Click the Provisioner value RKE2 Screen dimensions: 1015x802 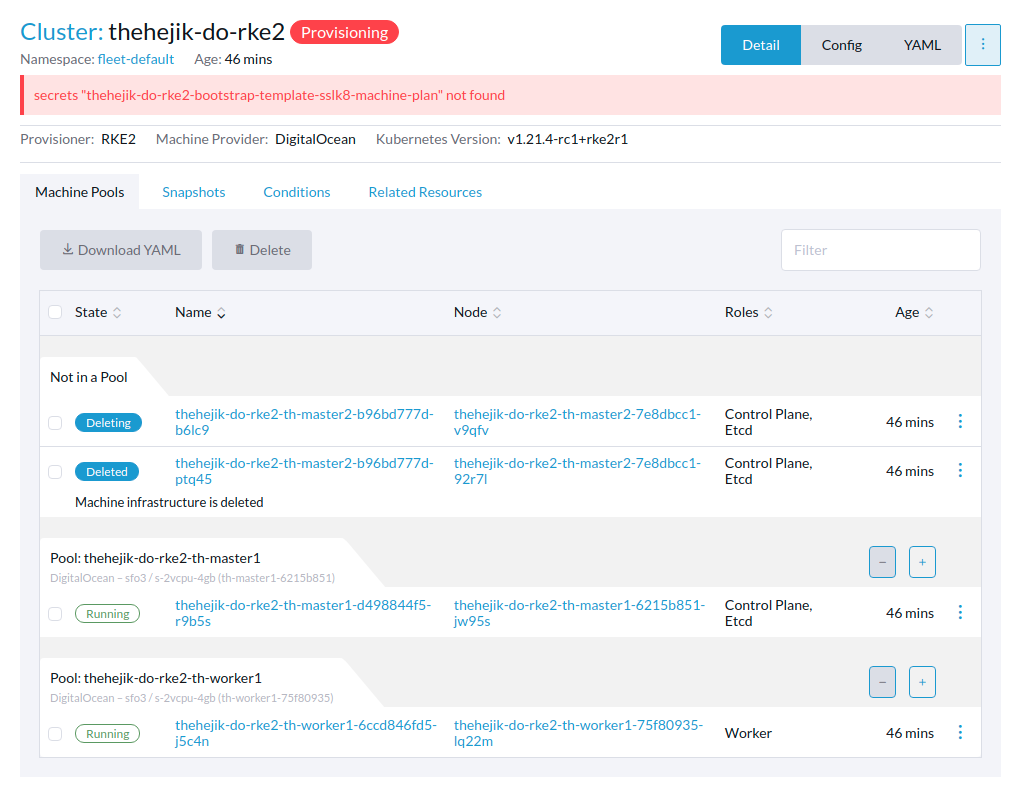click(118, 139)
